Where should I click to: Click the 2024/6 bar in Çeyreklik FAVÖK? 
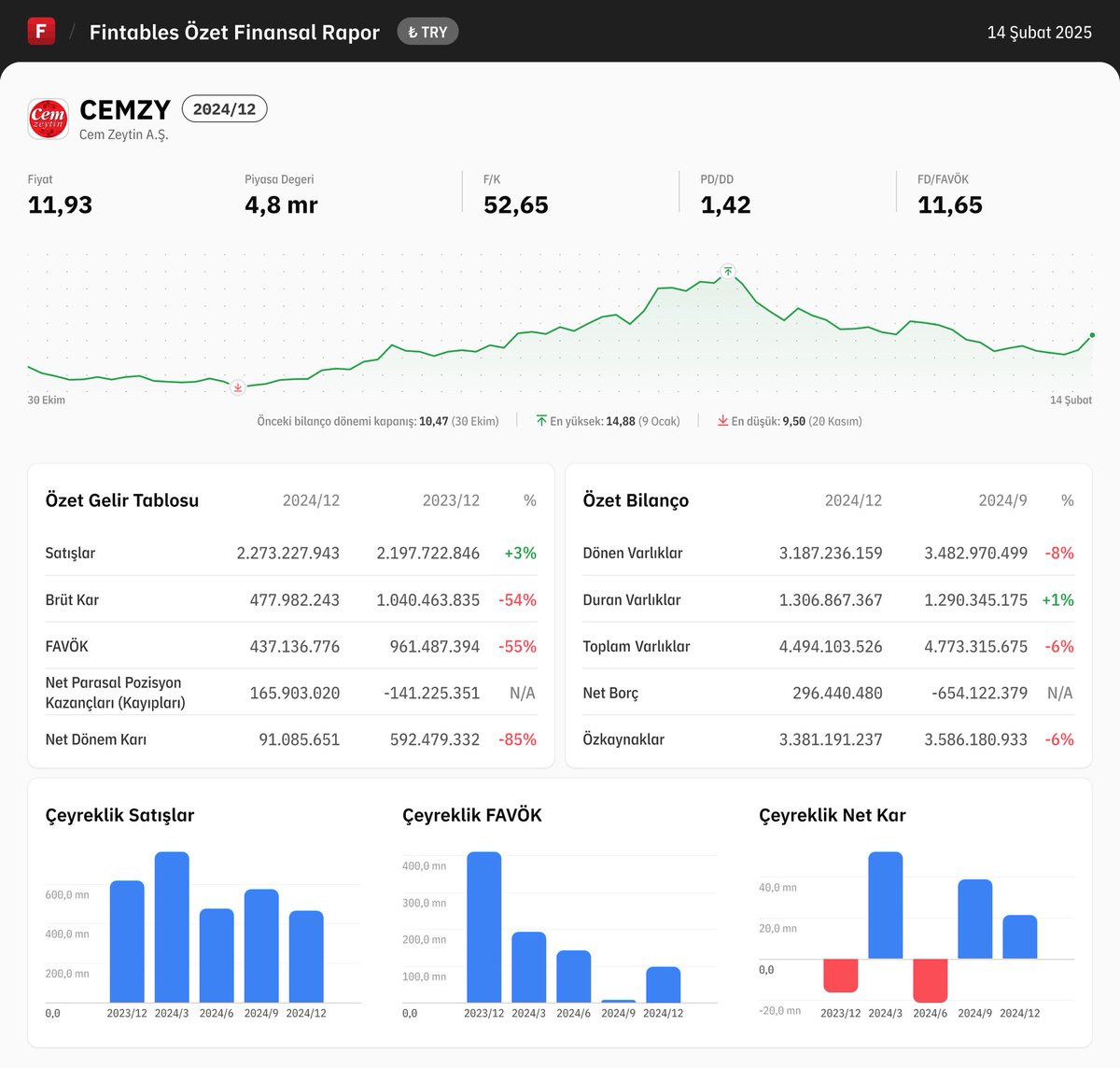[x=574, y=977]
